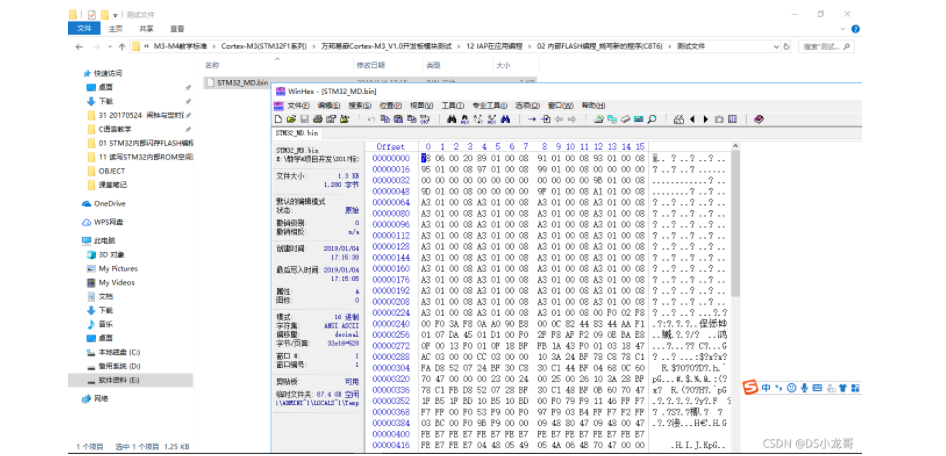Image resolution: width=946 pixels, height=456 pixels.
Task: Click Explorer's up-one-level arrow
Action: pos(122,46)
